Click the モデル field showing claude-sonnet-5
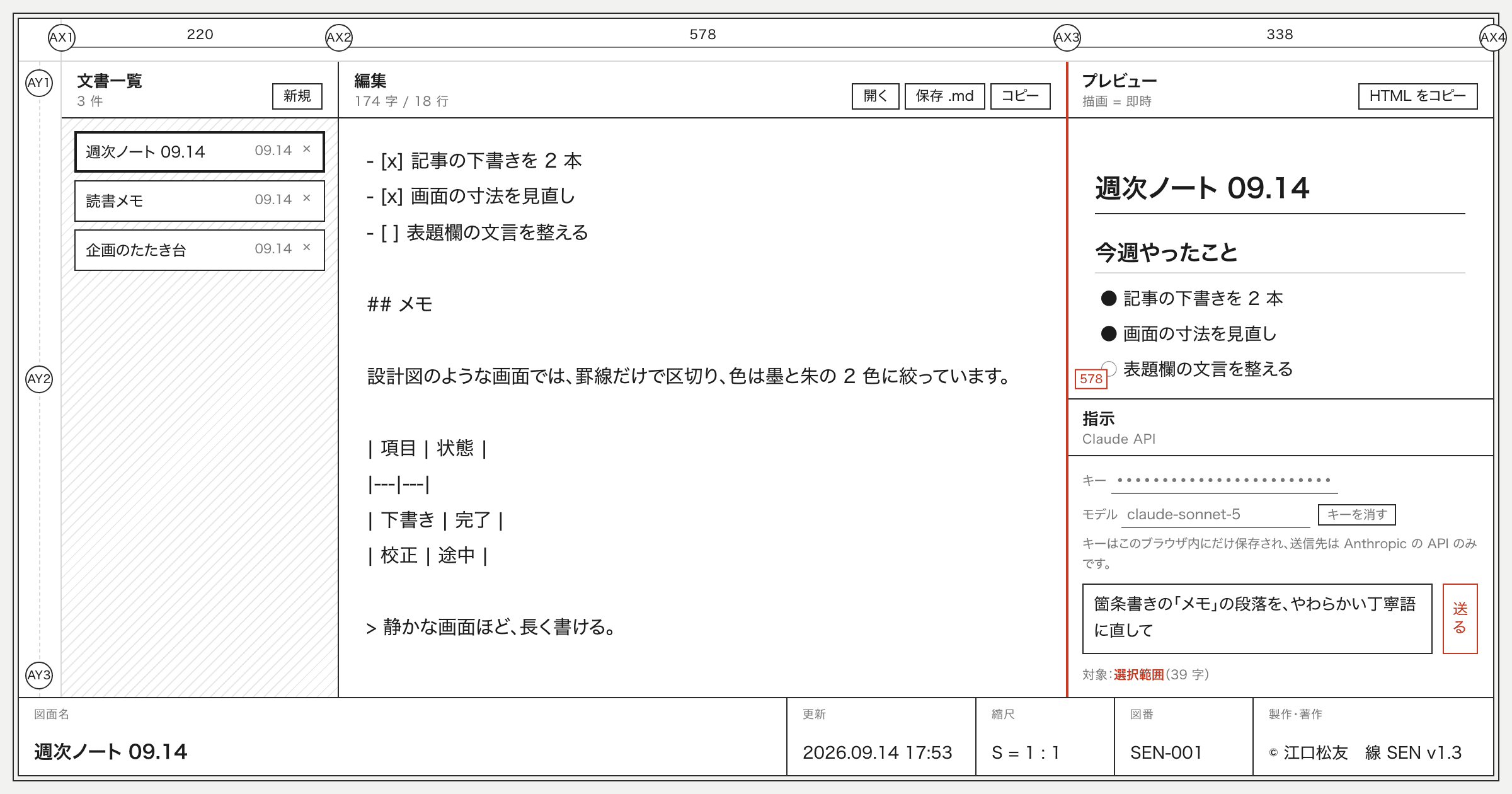This screenshot has height=794, width=1512. (x=1216, y=515)
